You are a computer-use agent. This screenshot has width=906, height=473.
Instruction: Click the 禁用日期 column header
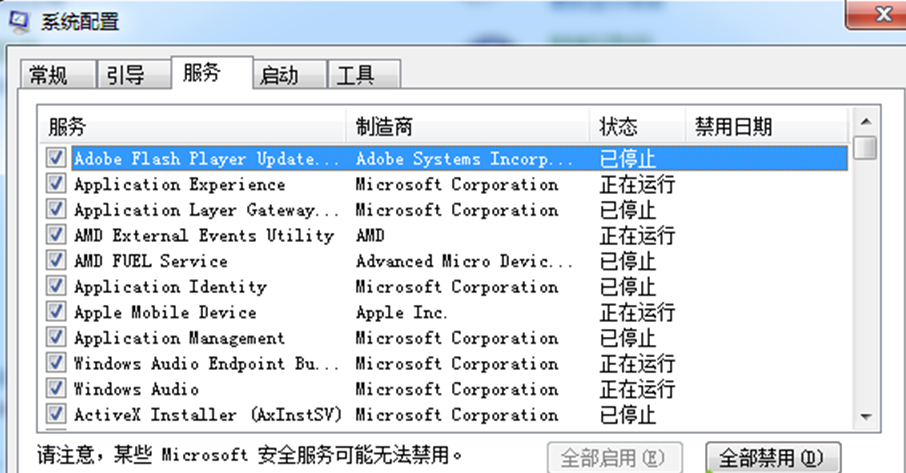[765, 127]
